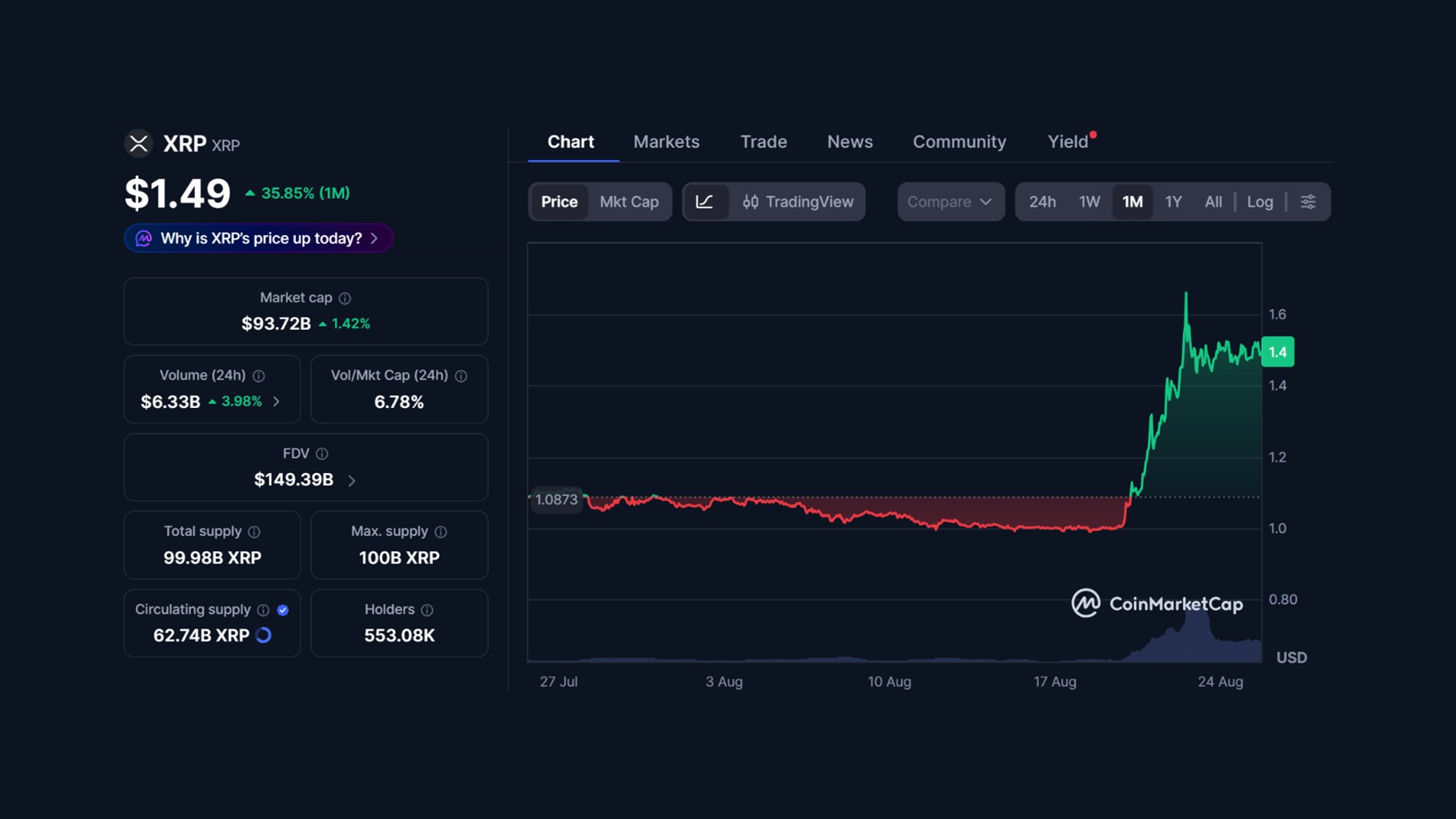Image resolution: width=1456 pixels, height=819 pixels.
Task: Select the 1W time range
Action: (1090, 202)
